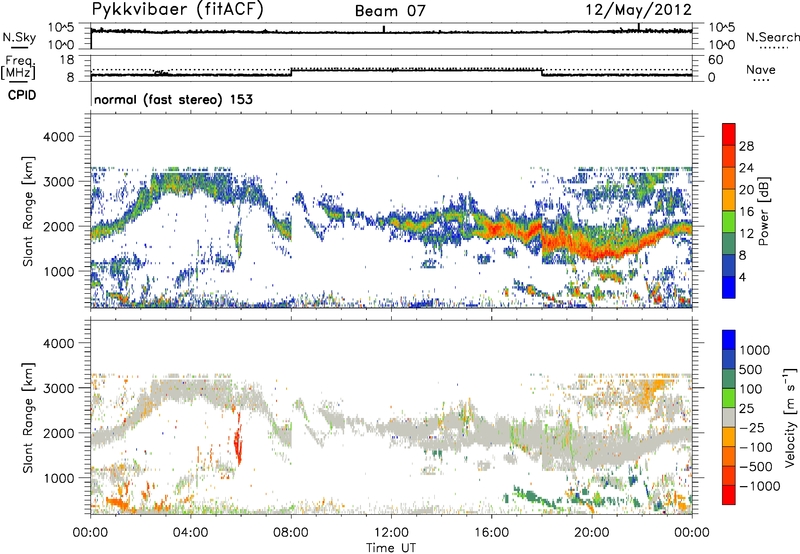Click the "3000" tick label on the velocity panel

coord(58,388)
